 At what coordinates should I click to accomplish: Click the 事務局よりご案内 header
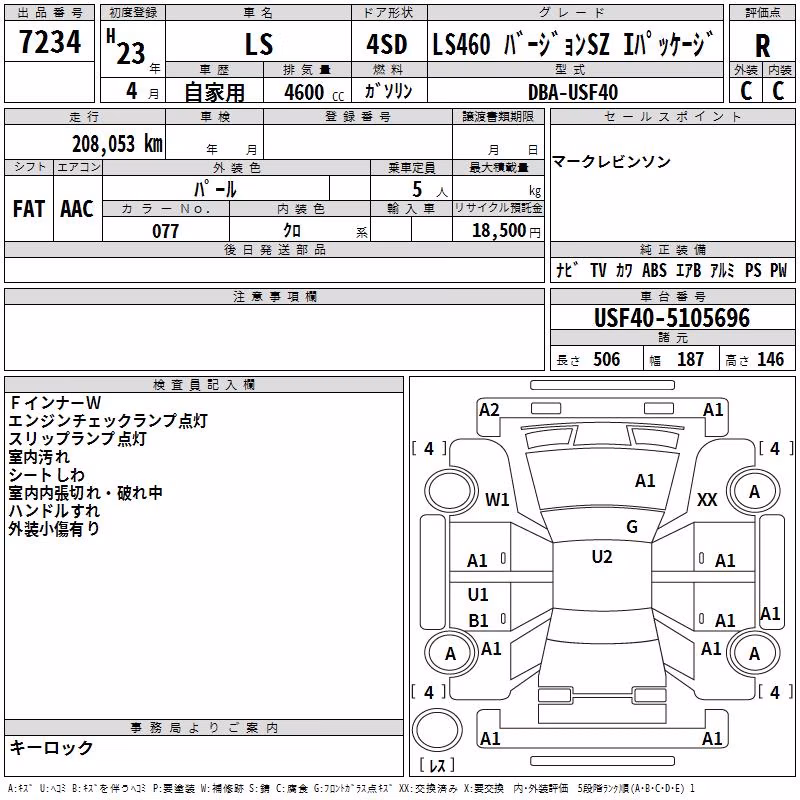pyautogui.click(x=204, y=728)
